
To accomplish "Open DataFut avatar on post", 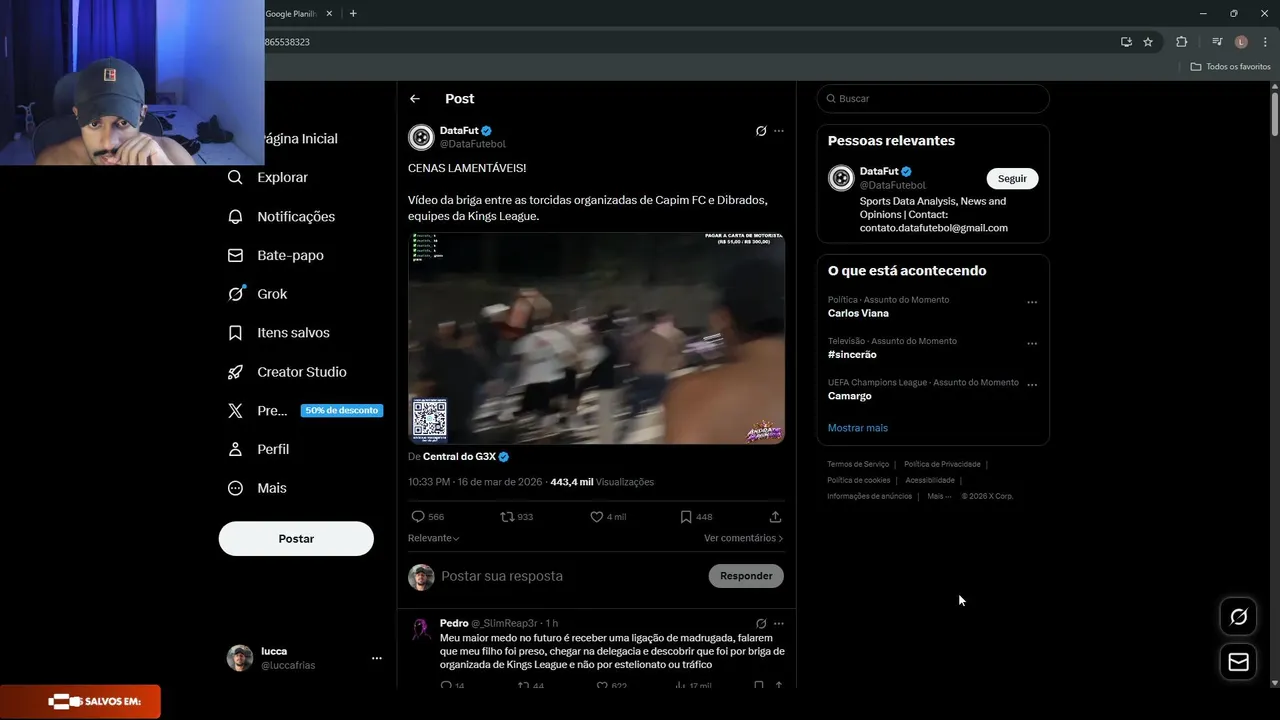I will click(421, 137).
